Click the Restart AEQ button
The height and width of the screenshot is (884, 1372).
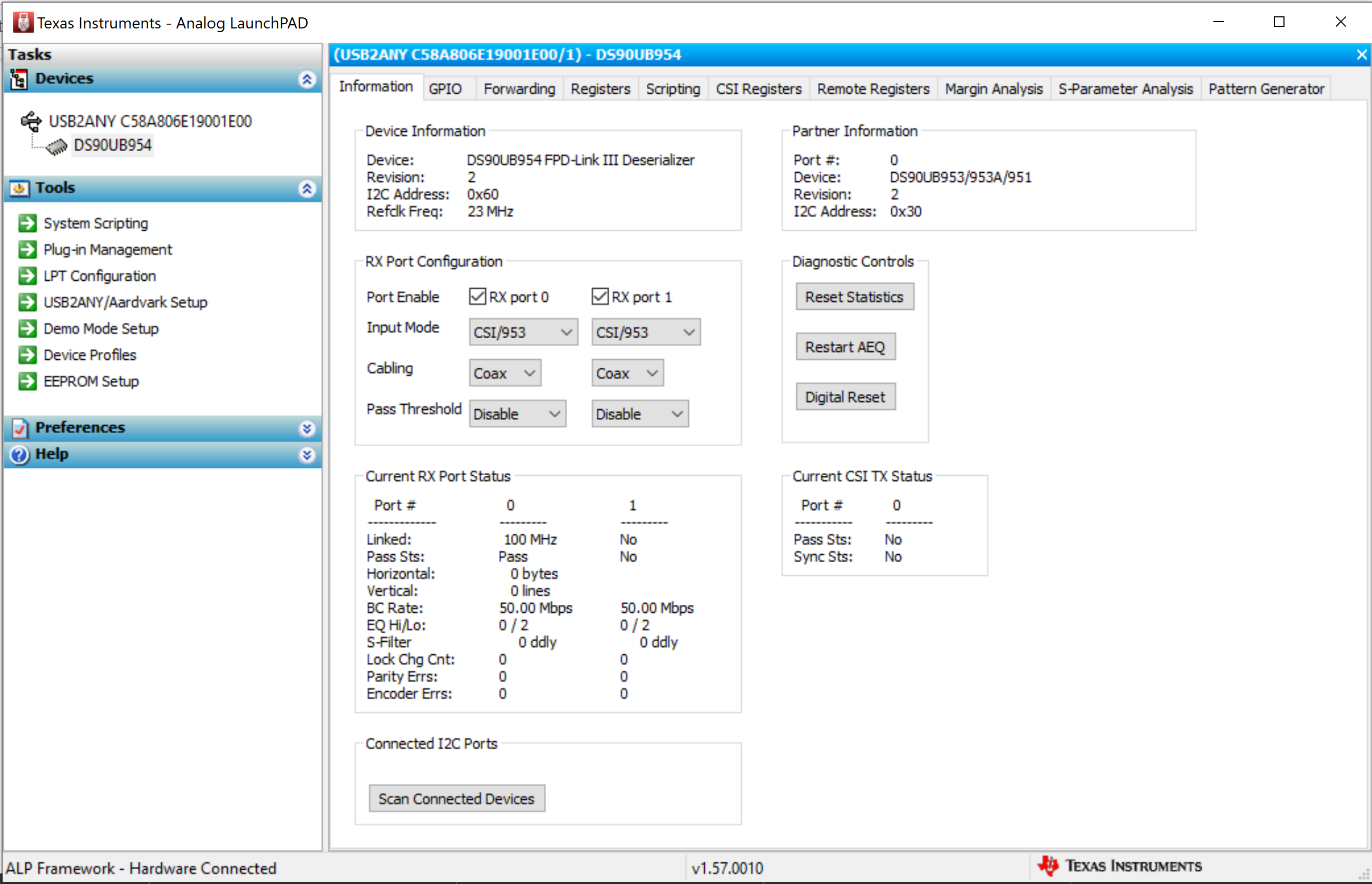[845, 346]
